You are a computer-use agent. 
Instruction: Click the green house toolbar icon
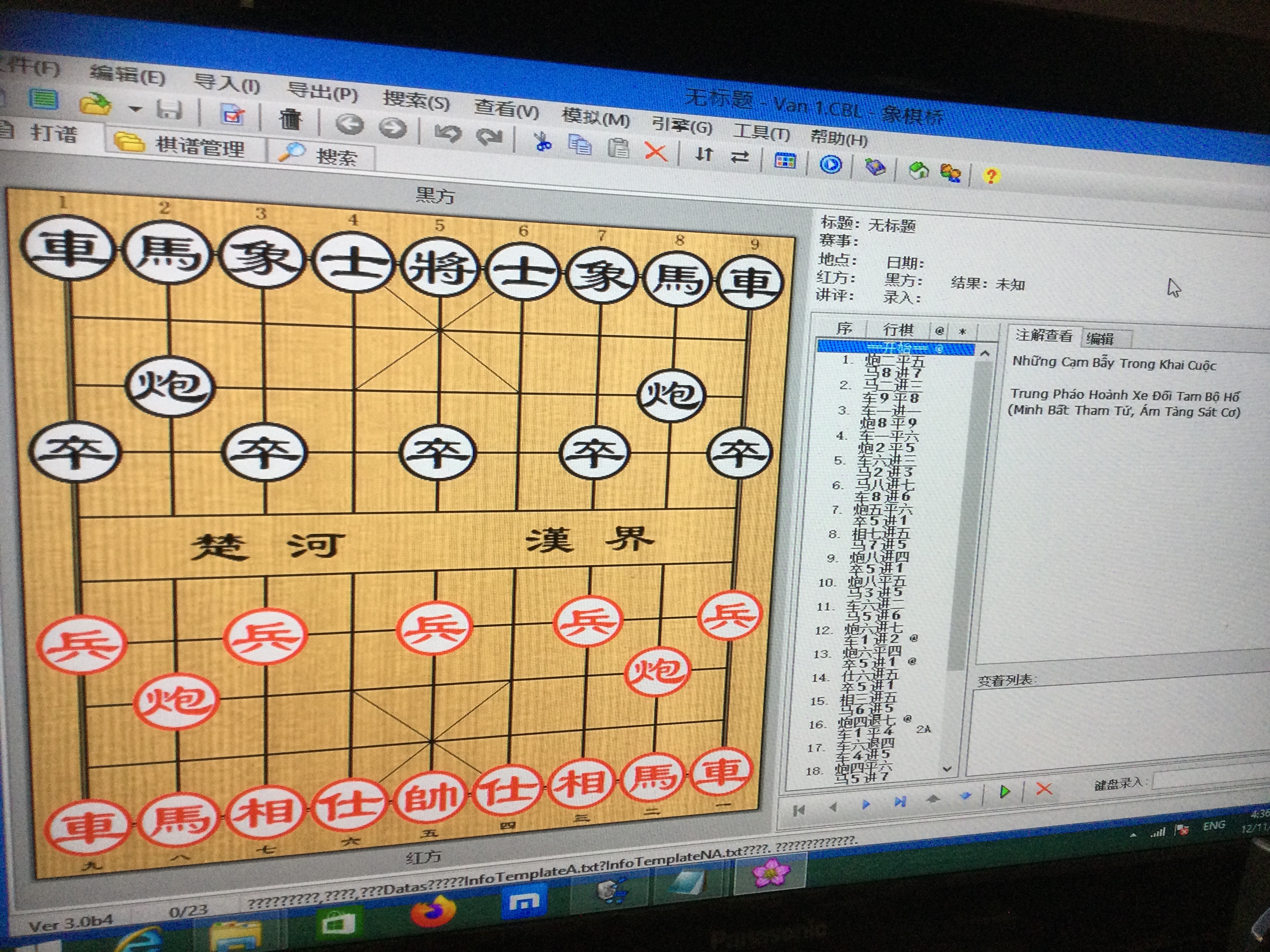pyautogui.click(x=918, y=170)
